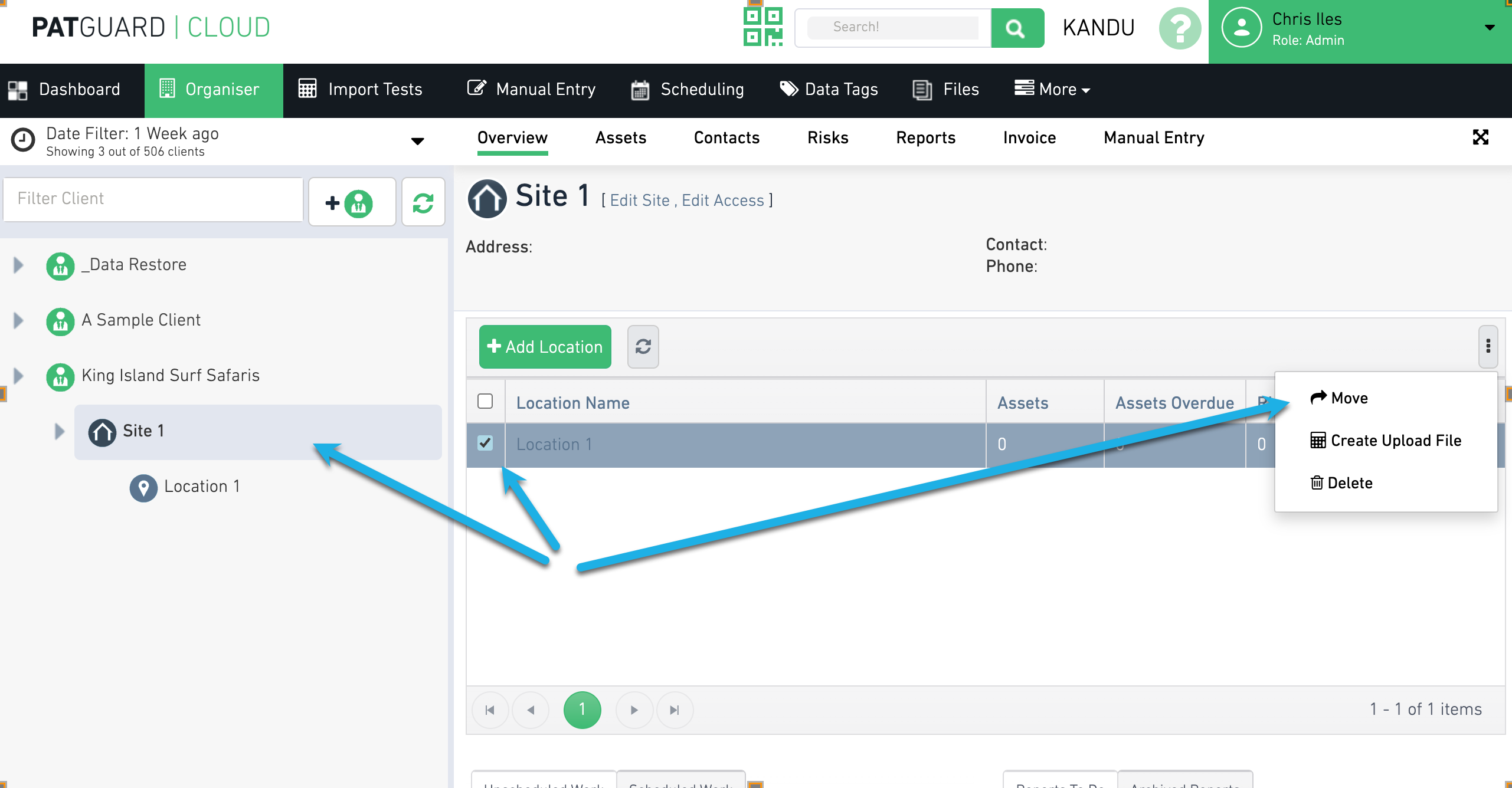Screen dimensions: 1512x788
Task: Switch to the Assets tab
Action: [621, 138]
